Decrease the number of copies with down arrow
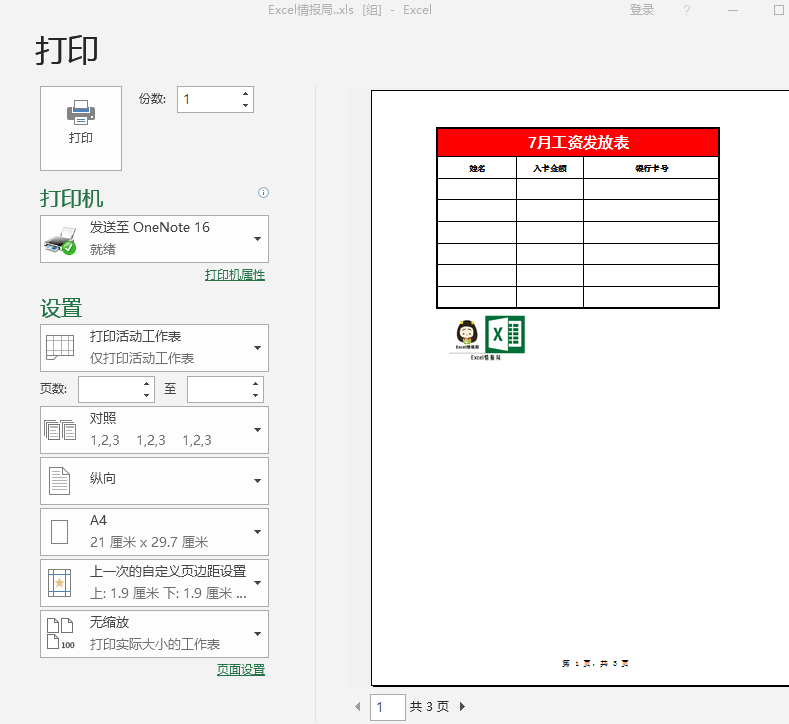The width and height of the screenshot is (789, 724). 245,105
